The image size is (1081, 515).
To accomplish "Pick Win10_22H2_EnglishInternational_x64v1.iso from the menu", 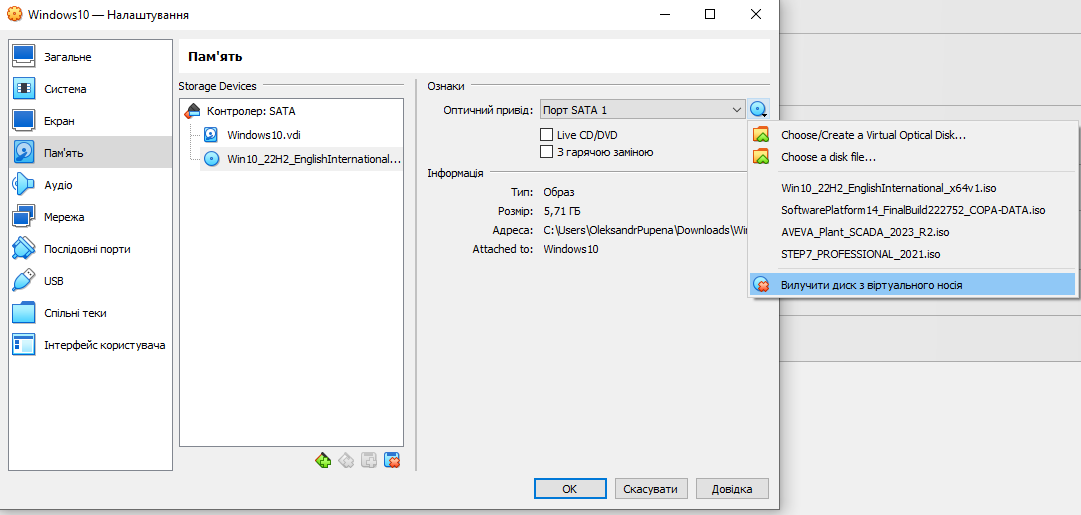I will (912, 188).
